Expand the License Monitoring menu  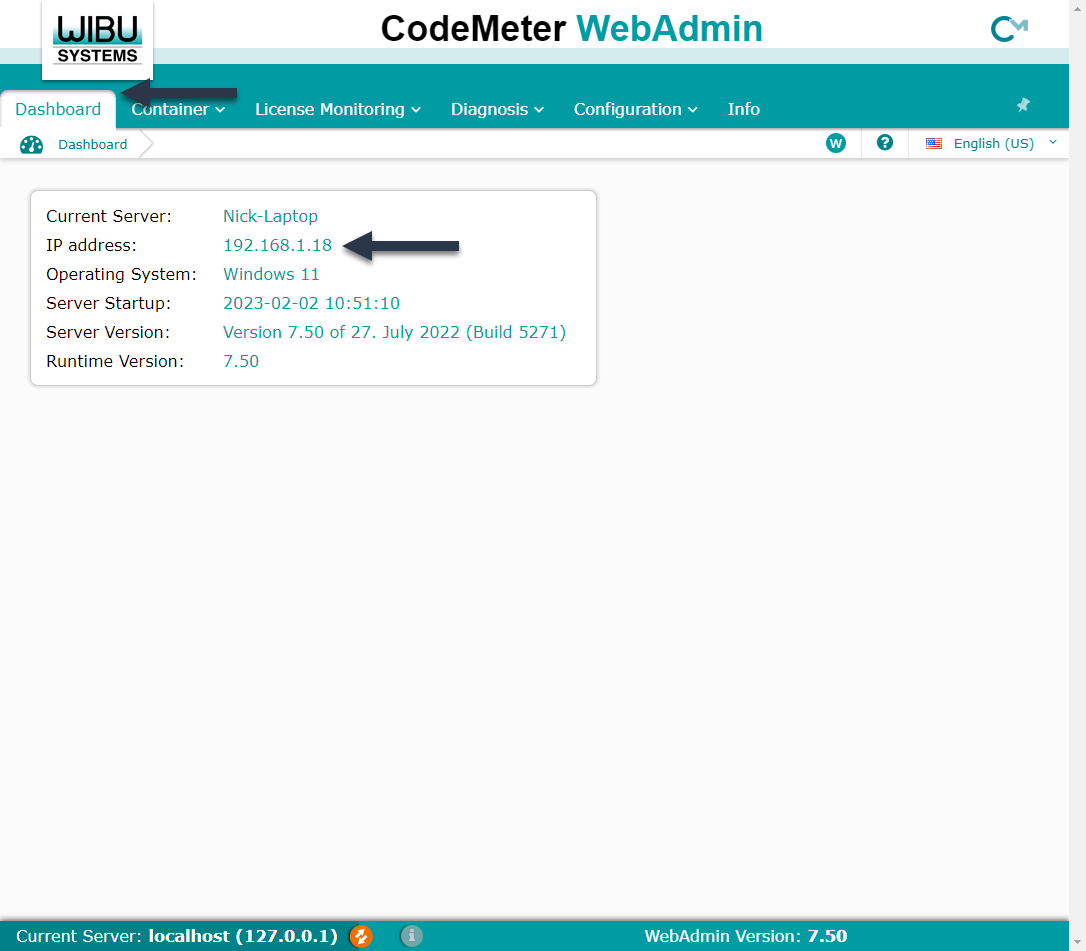(338, 109)
